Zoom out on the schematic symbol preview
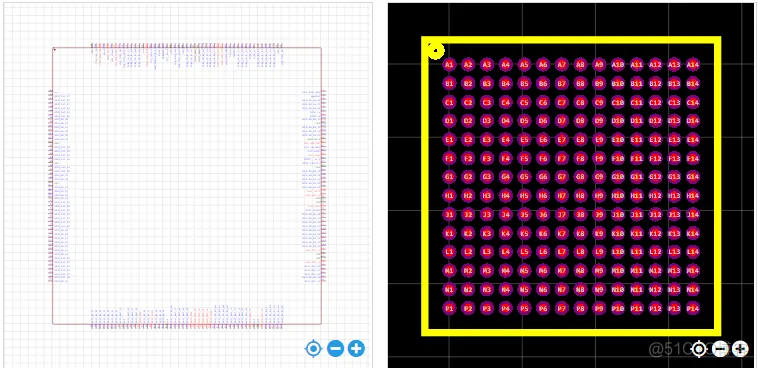This screenshot has width=758, height=368. coord(335,348)
